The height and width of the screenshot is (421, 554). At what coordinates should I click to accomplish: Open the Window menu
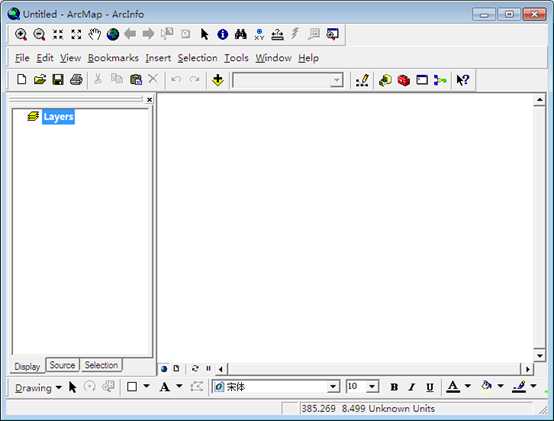(273, 58)
